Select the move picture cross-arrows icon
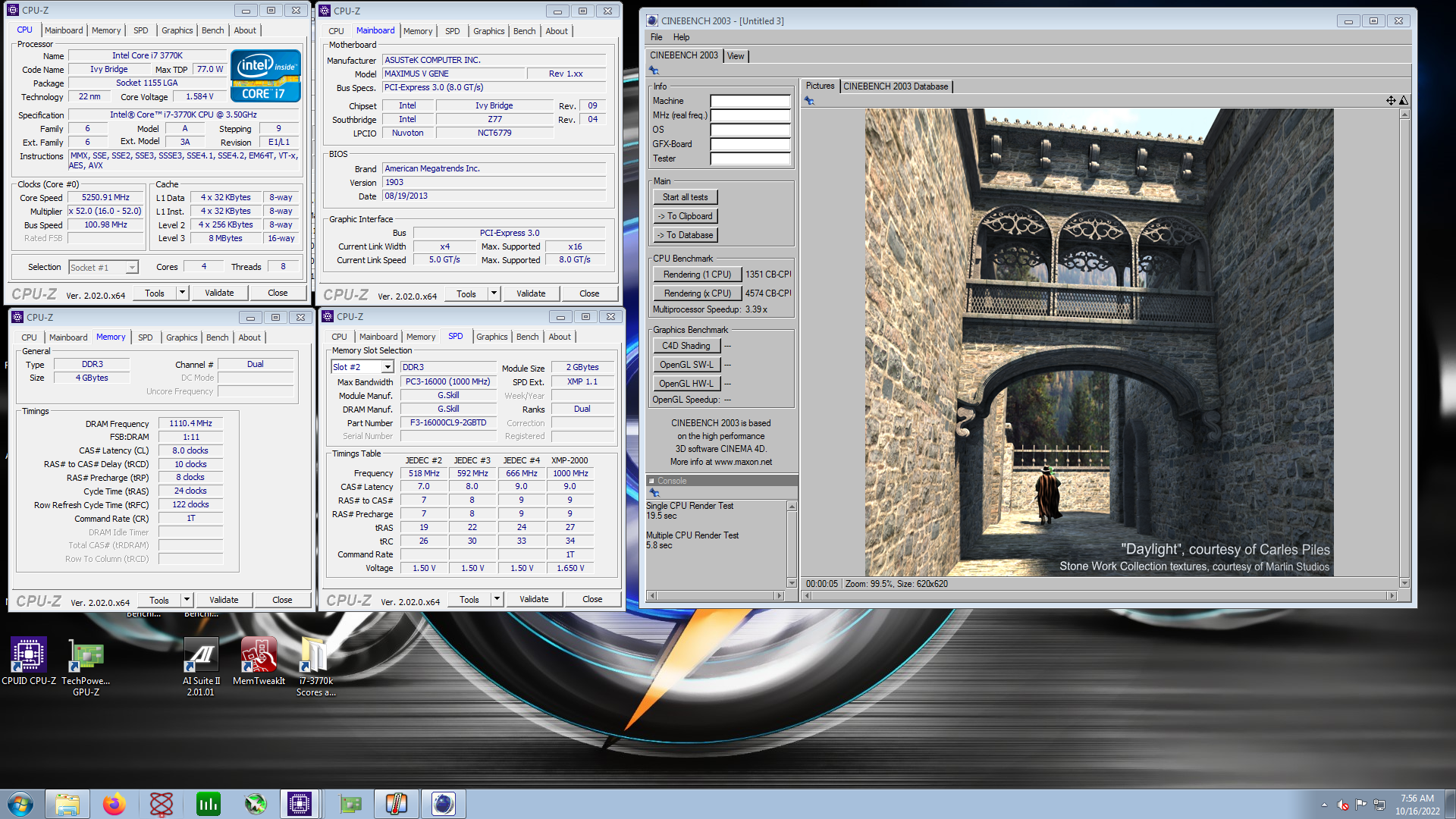This screenshot has width=1456, height=819. pos(1391,100)
